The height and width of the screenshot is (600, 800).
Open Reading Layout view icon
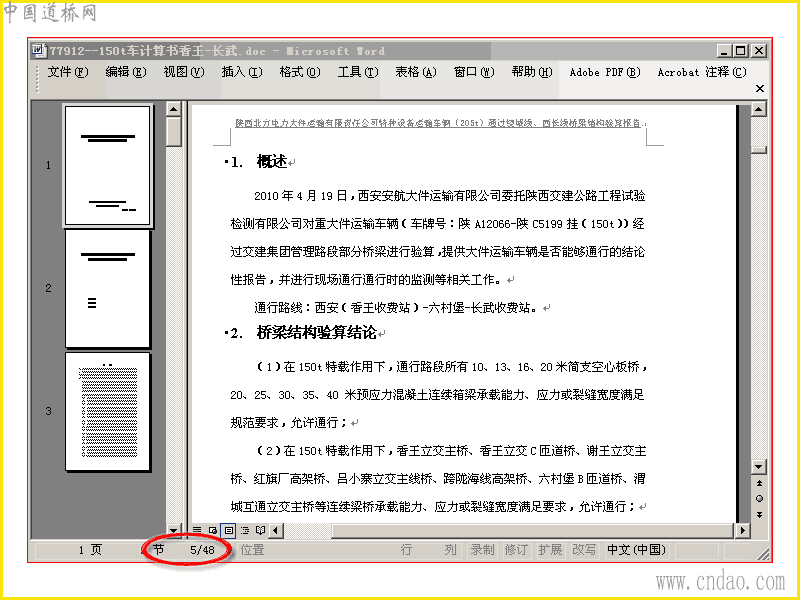[x=260, y=531]
